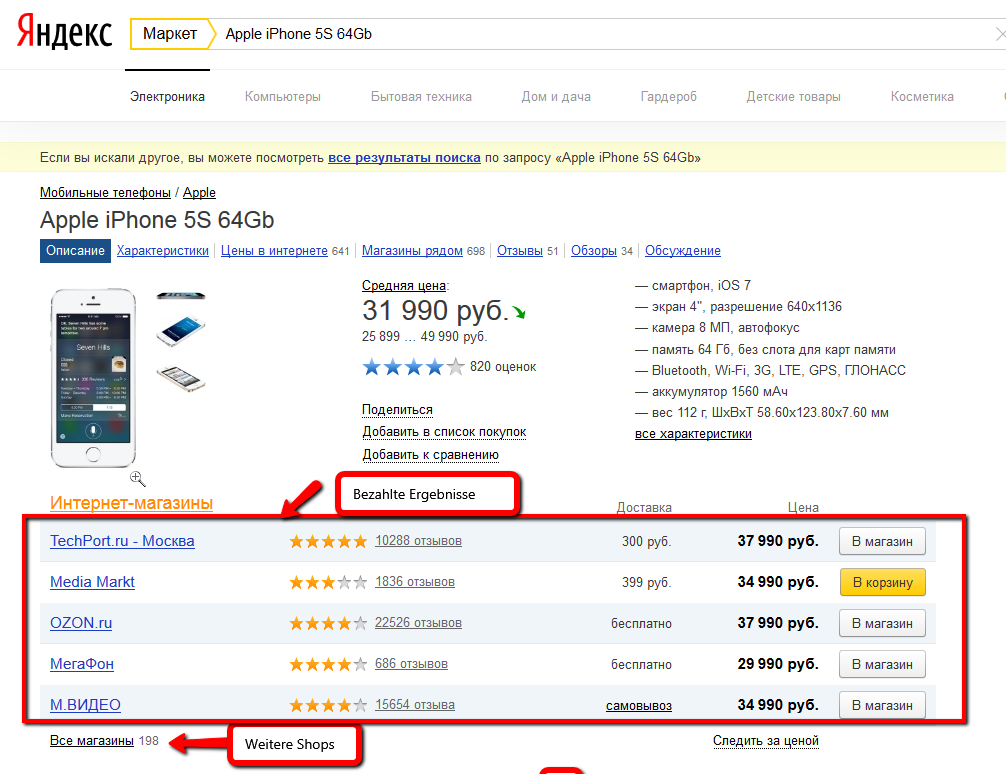
Task: Click the green price trend arrow
Action: coord(519,313)
